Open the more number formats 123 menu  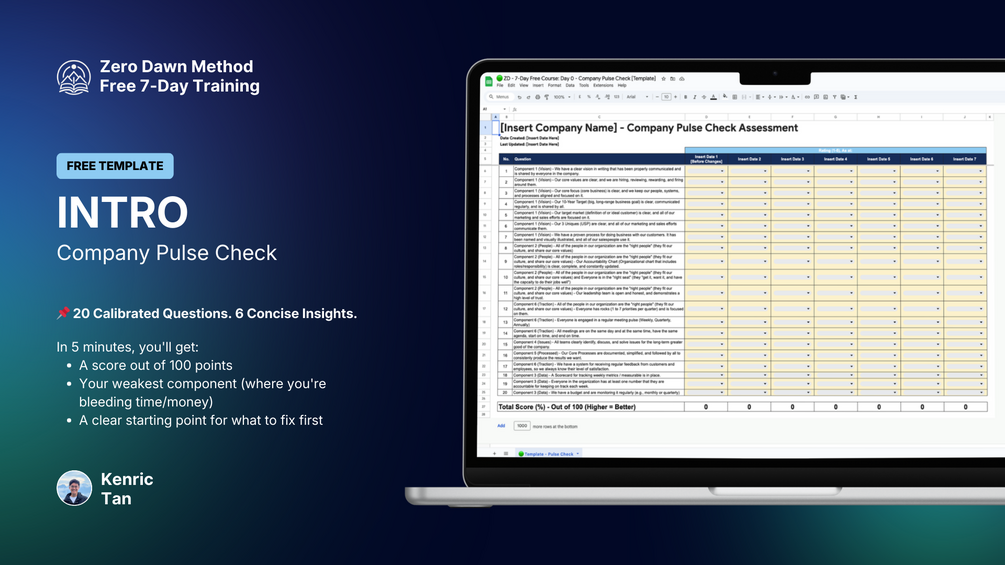(x=617, y=97)
